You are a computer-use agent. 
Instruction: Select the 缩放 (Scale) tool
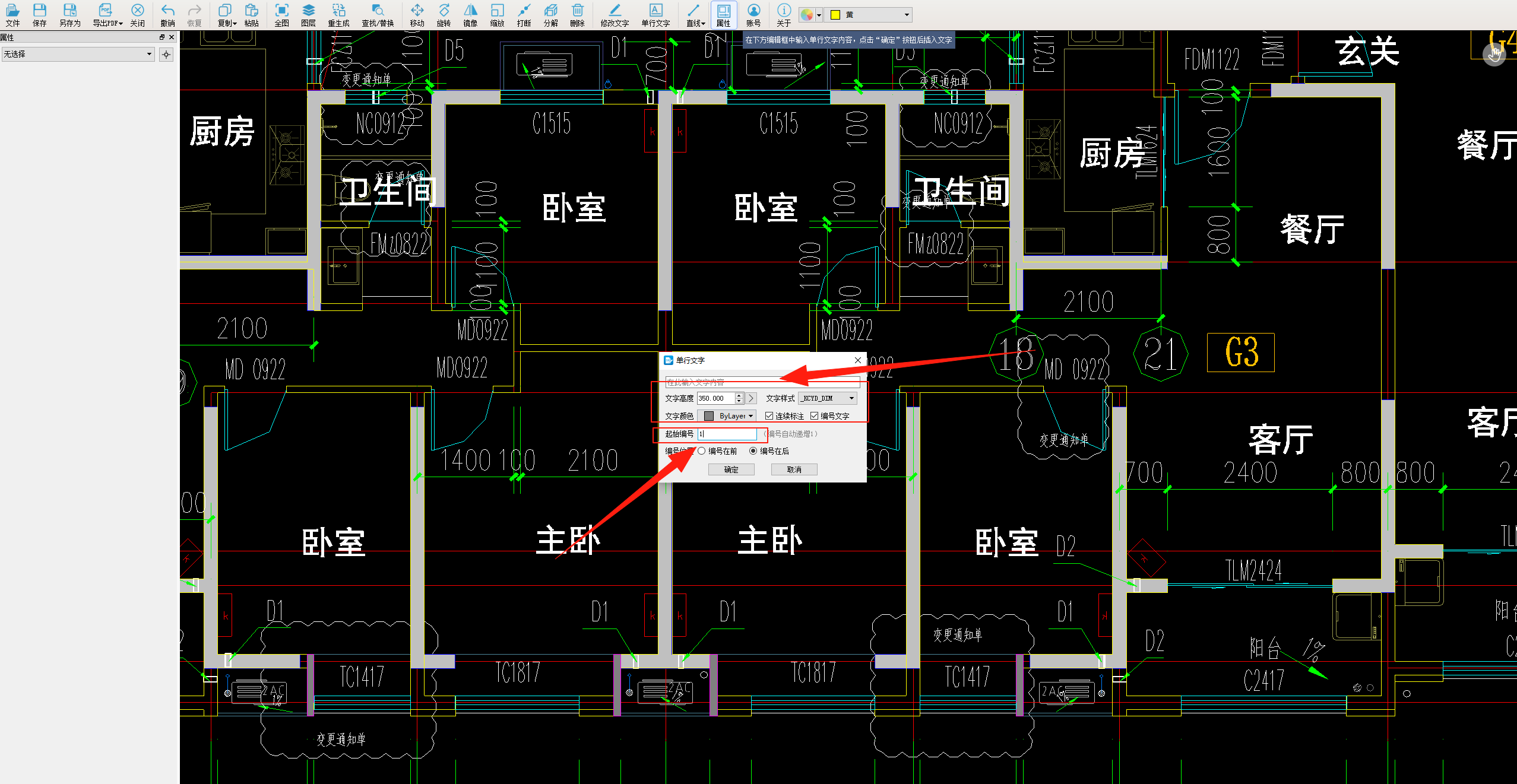click(497, 15)
